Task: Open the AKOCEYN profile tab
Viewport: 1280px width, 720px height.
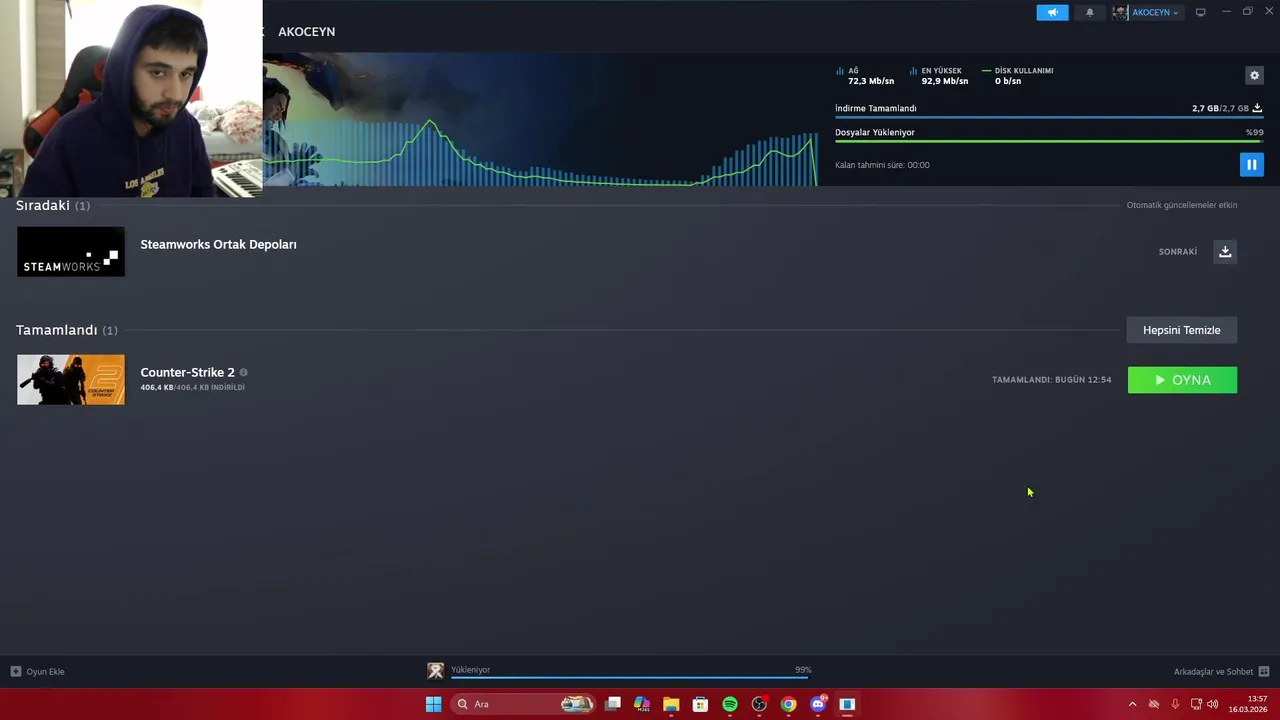Action: point(306,32)
